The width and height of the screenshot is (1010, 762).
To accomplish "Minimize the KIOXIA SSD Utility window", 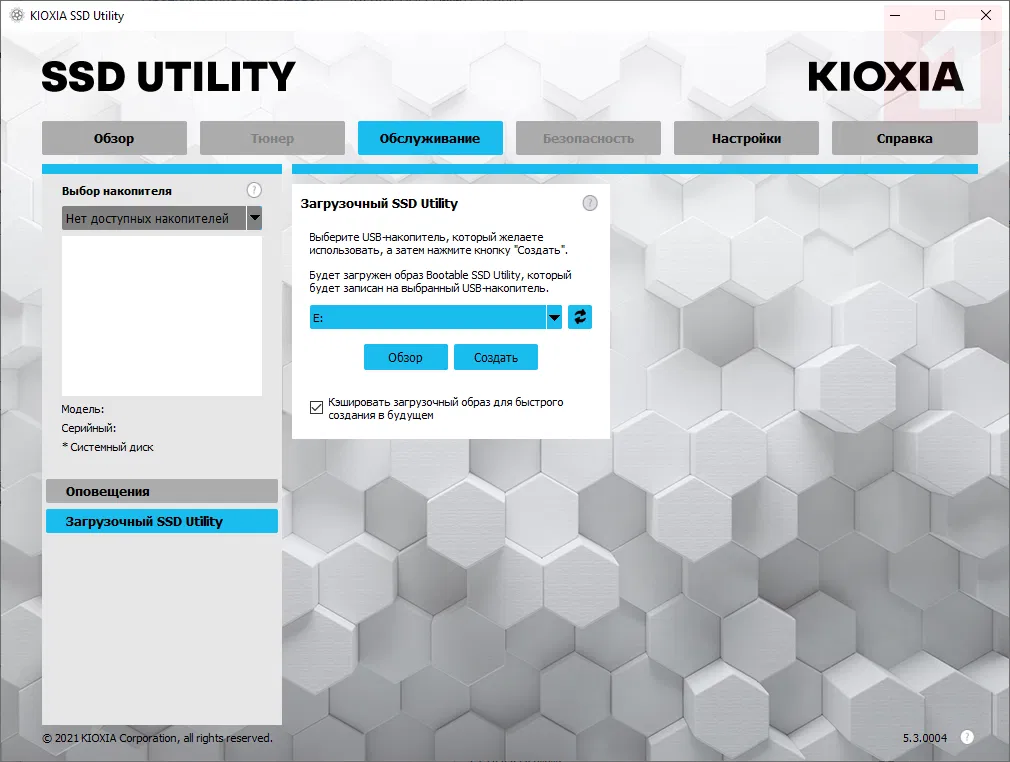I will tap(895, 15).
